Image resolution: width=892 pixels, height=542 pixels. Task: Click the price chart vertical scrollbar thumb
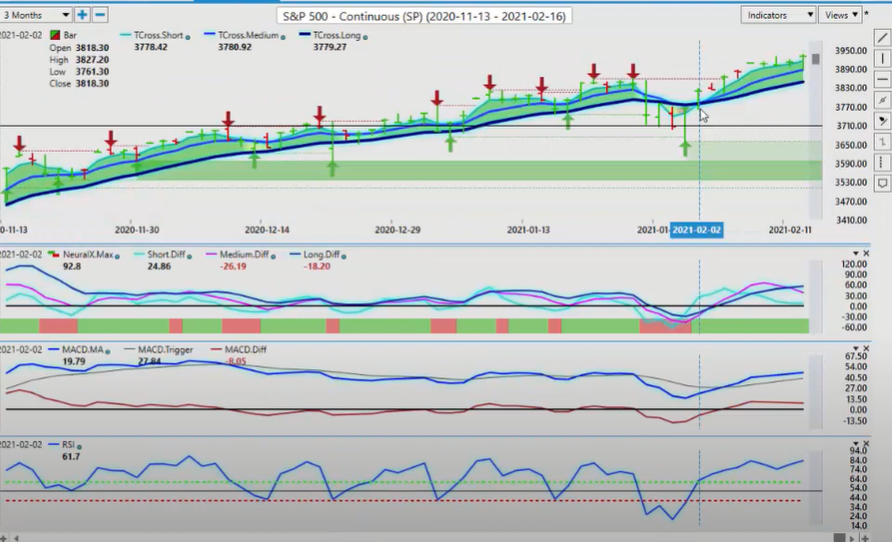click(x=816, y=59)
